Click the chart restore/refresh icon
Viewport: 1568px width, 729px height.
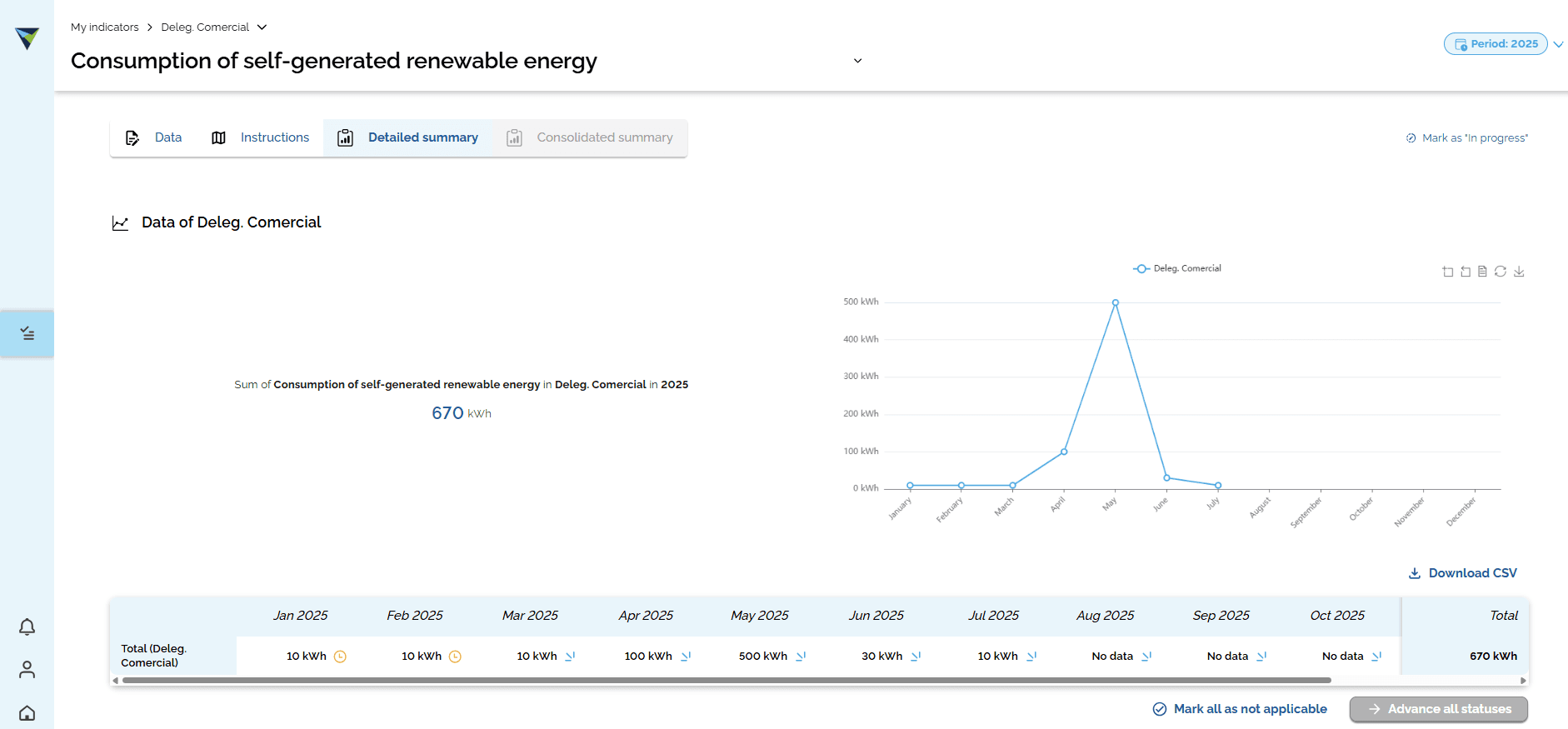click(x=1501, y=272)
